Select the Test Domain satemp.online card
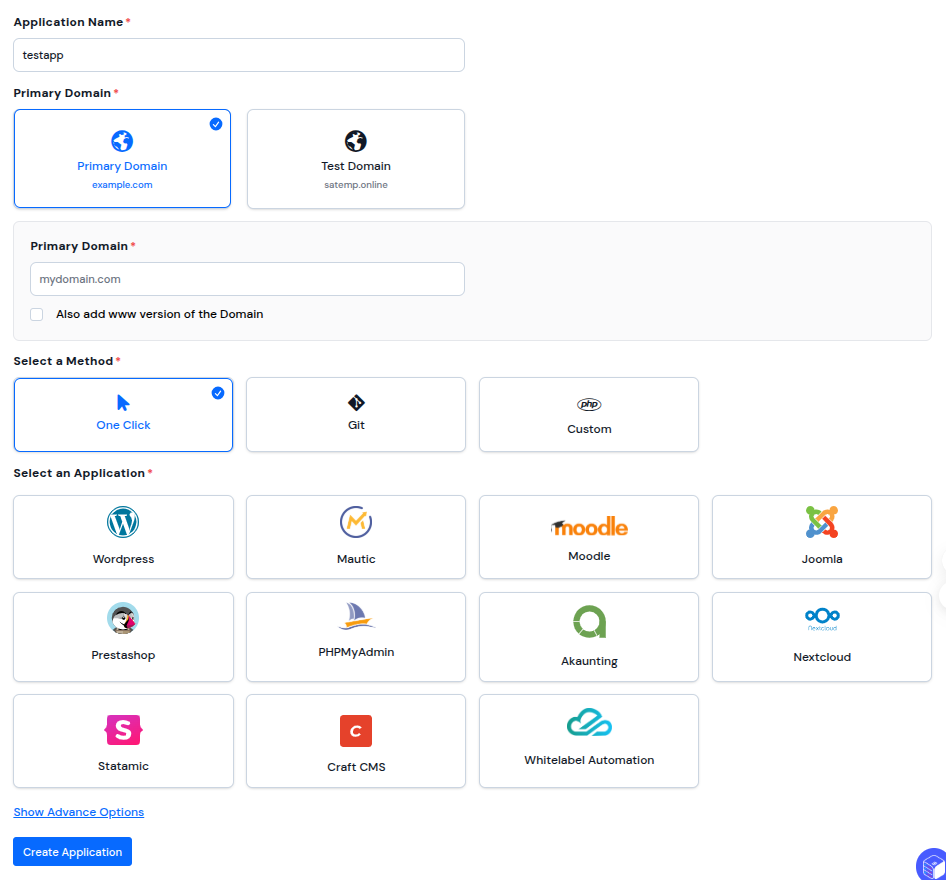The width and height of the screenshot is (946, 880). [356, 159]
